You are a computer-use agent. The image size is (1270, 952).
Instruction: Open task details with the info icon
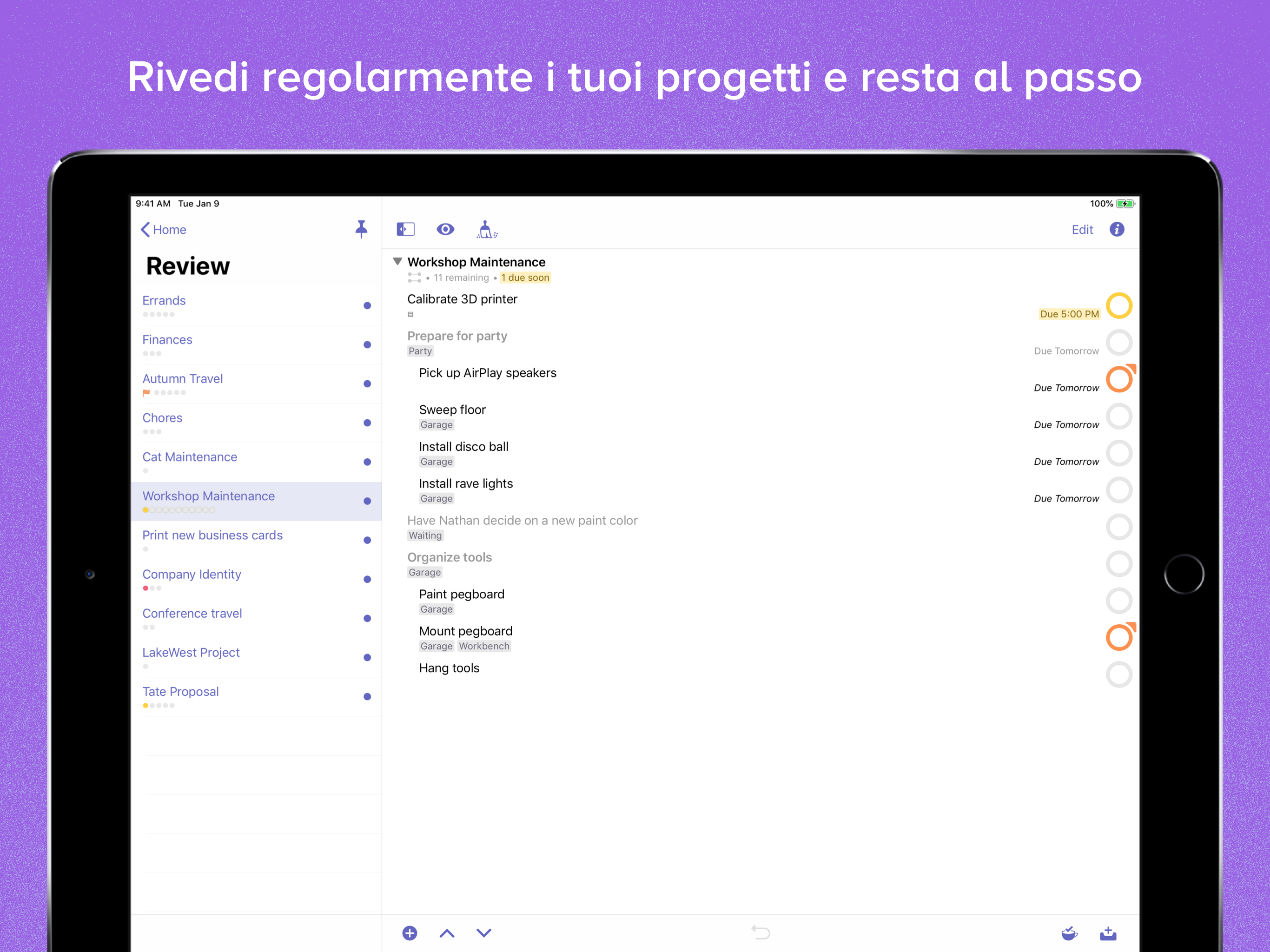(x=1118, y=229)
